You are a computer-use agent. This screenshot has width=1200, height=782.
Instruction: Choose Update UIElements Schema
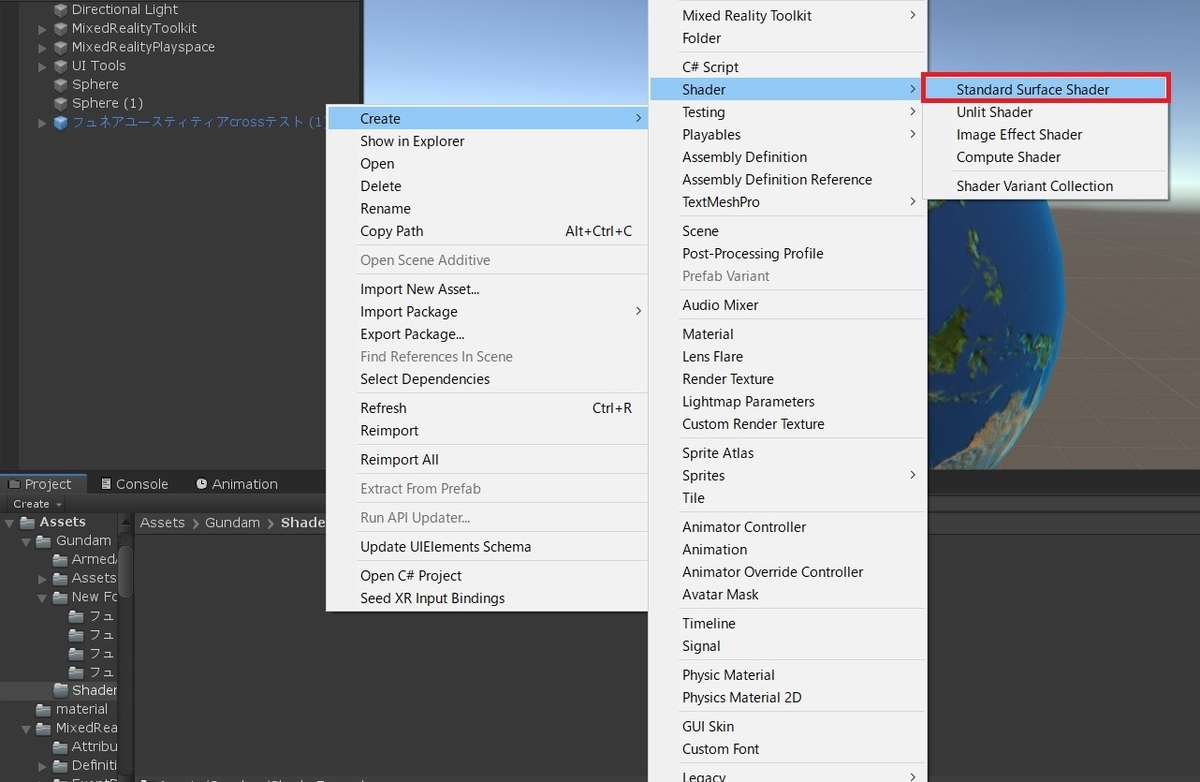[488, 546]
